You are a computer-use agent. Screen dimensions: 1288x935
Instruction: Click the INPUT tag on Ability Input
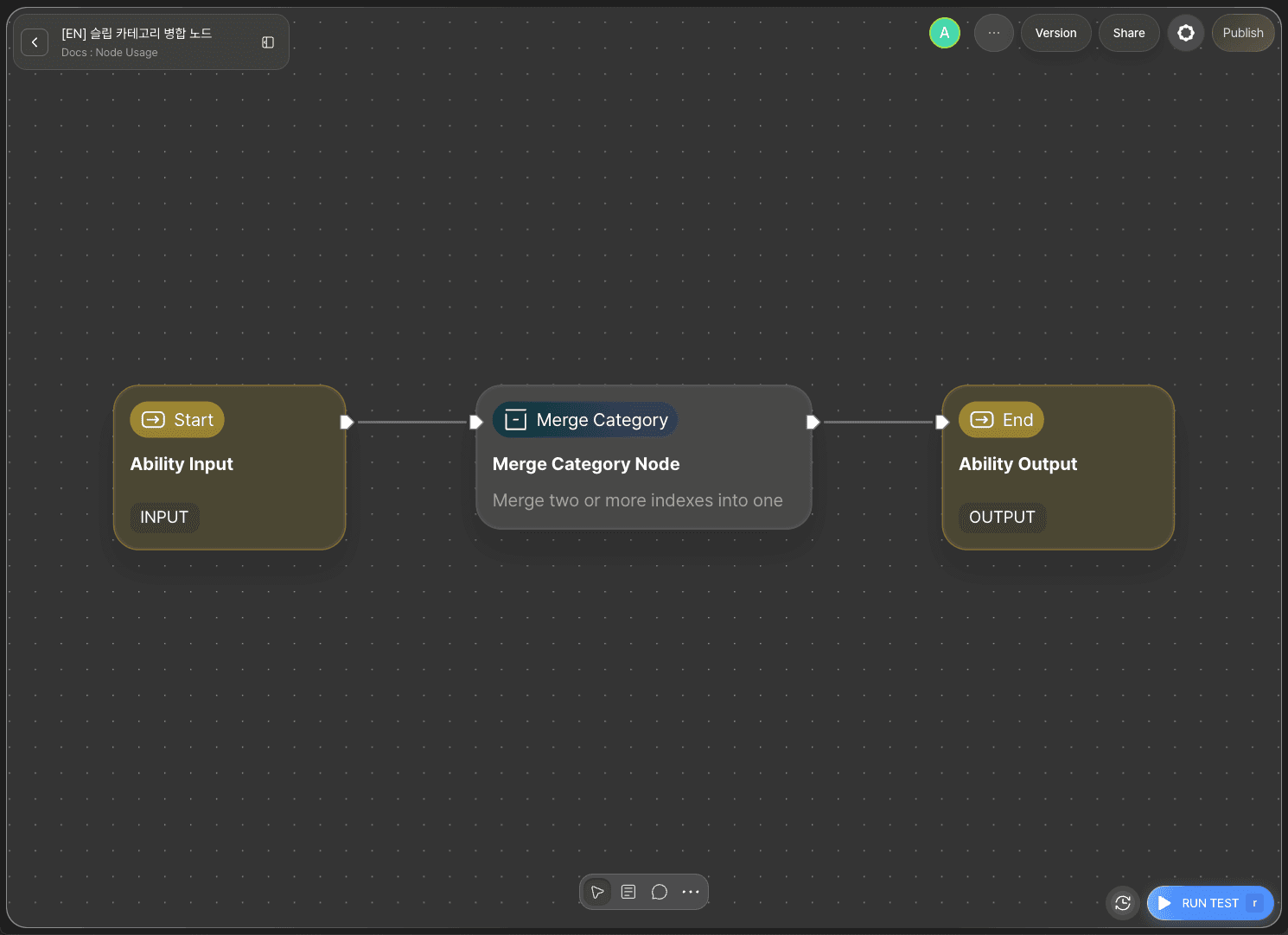[x=164, y=517]
